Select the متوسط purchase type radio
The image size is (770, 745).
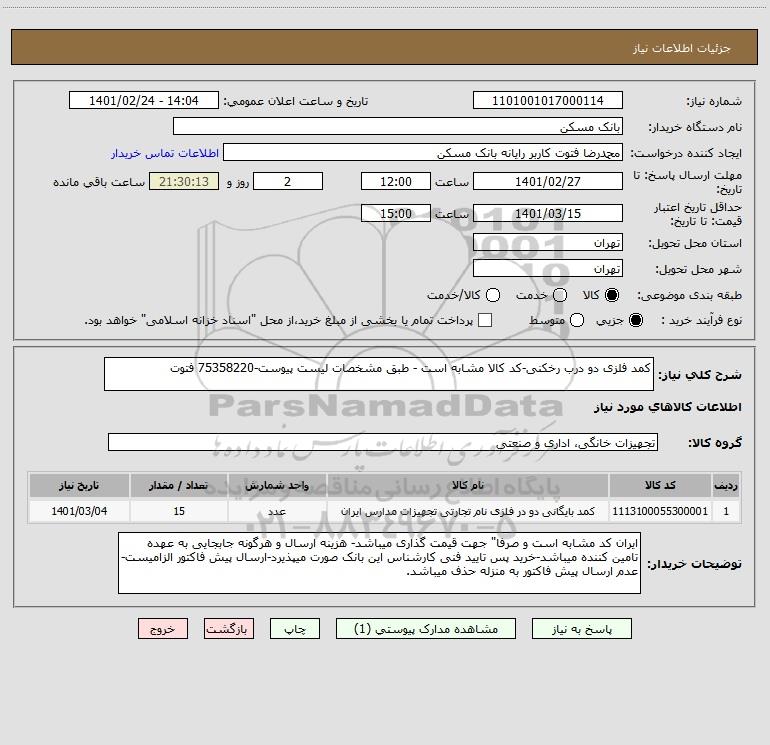[x=577, y=320]
